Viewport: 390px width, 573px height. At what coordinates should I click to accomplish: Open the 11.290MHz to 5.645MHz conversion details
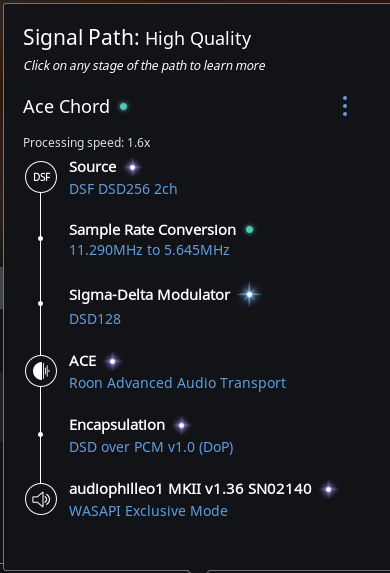[x=149, y=250]
